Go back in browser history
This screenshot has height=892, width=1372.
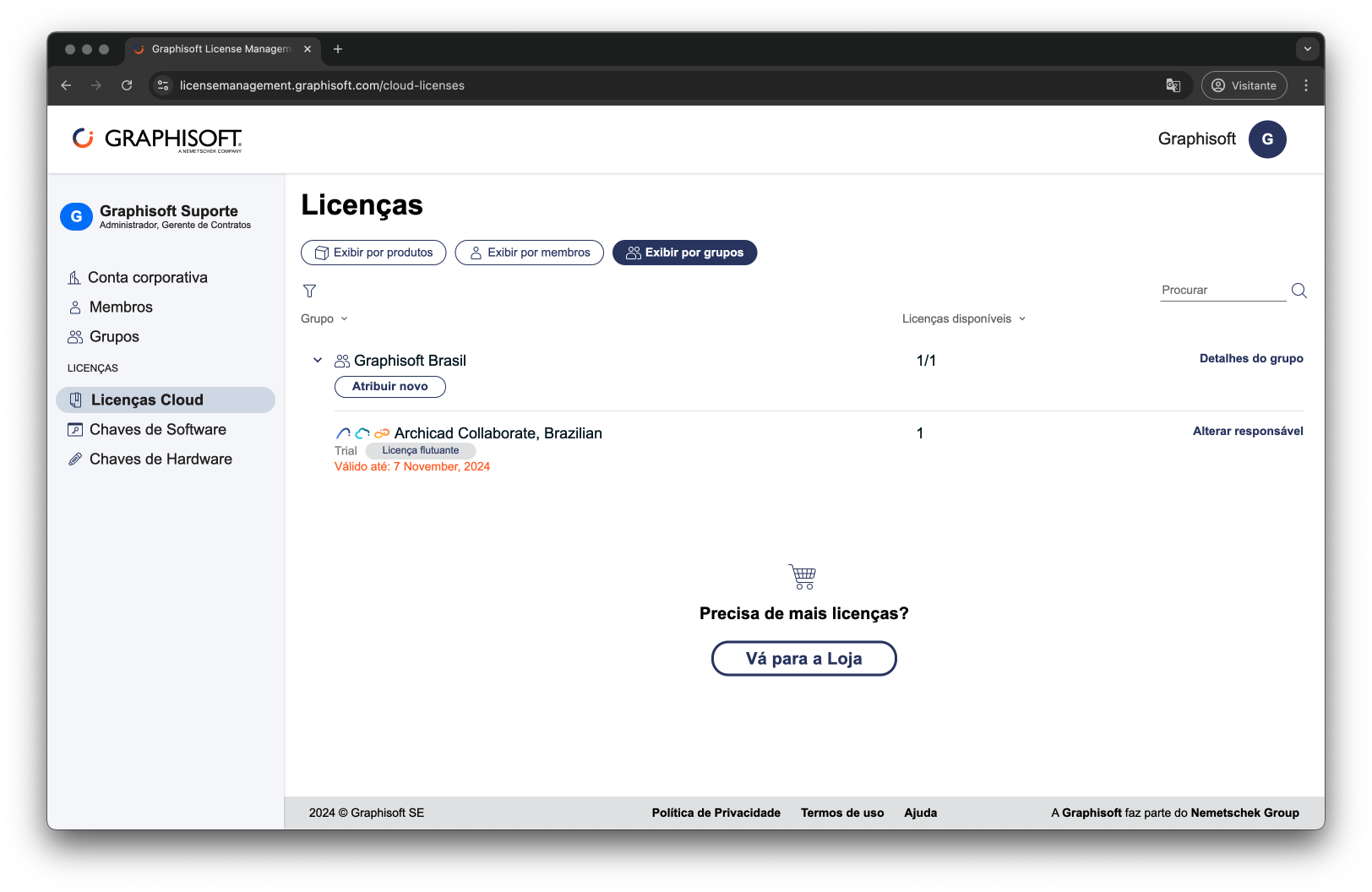click(x=66, y=85)
